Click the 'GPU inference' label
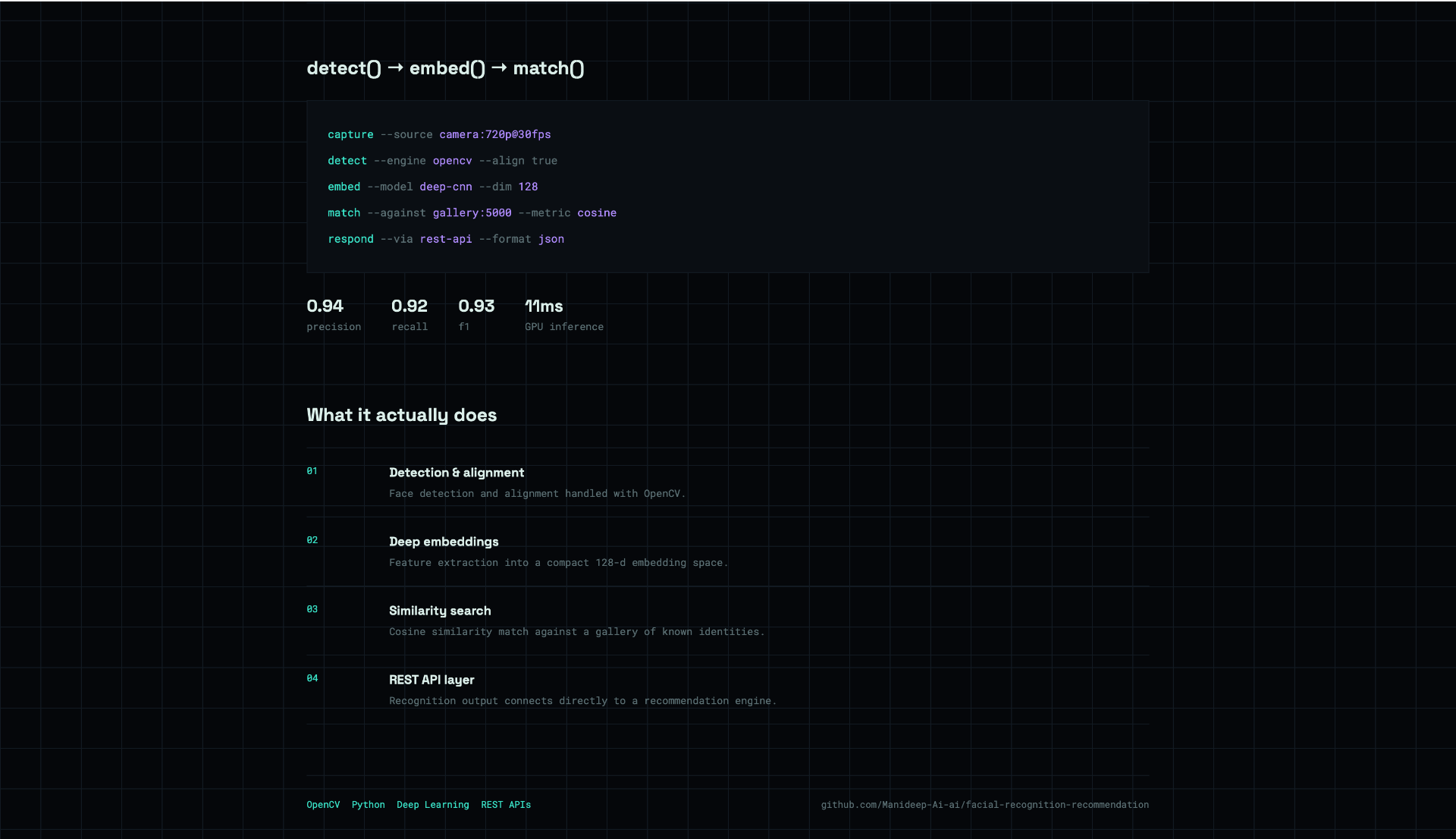The height and width of the screenshot is (839, 1456). (x=564, y=327)
